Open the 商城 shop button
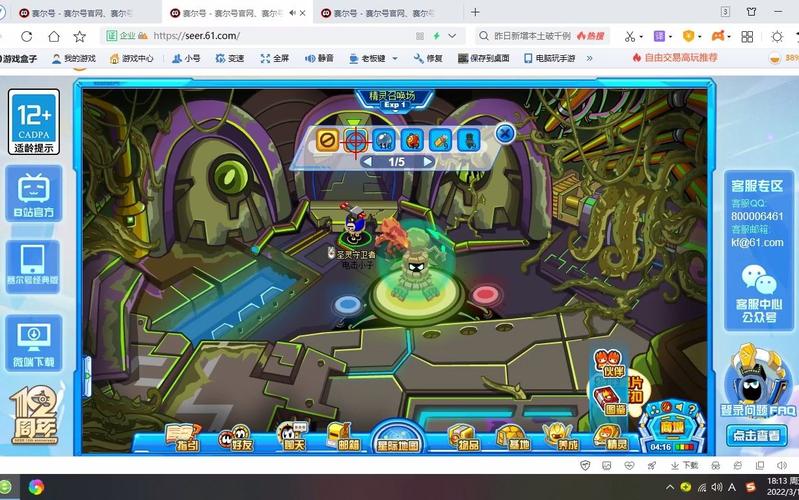 (x=672, y=427)
